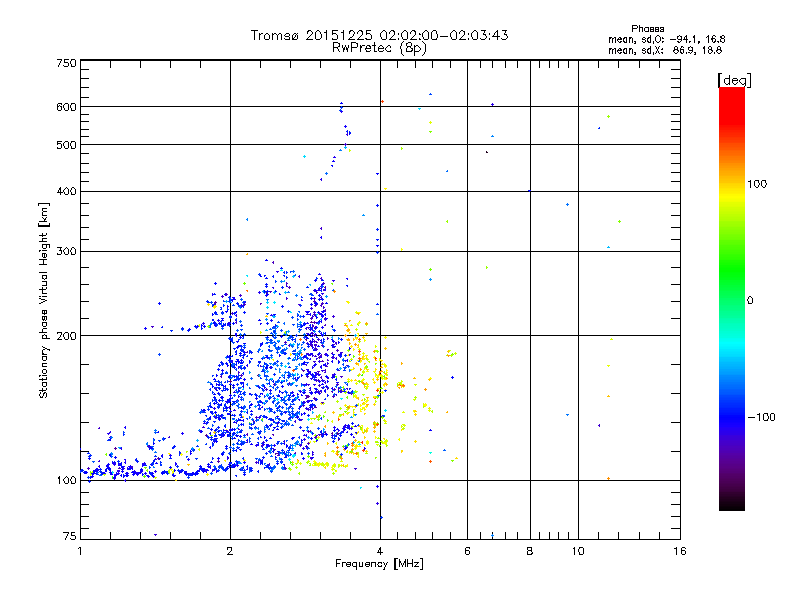Click the x-axis tick label '8'
This screenshot has width=800, height=600.
(530, 551)
